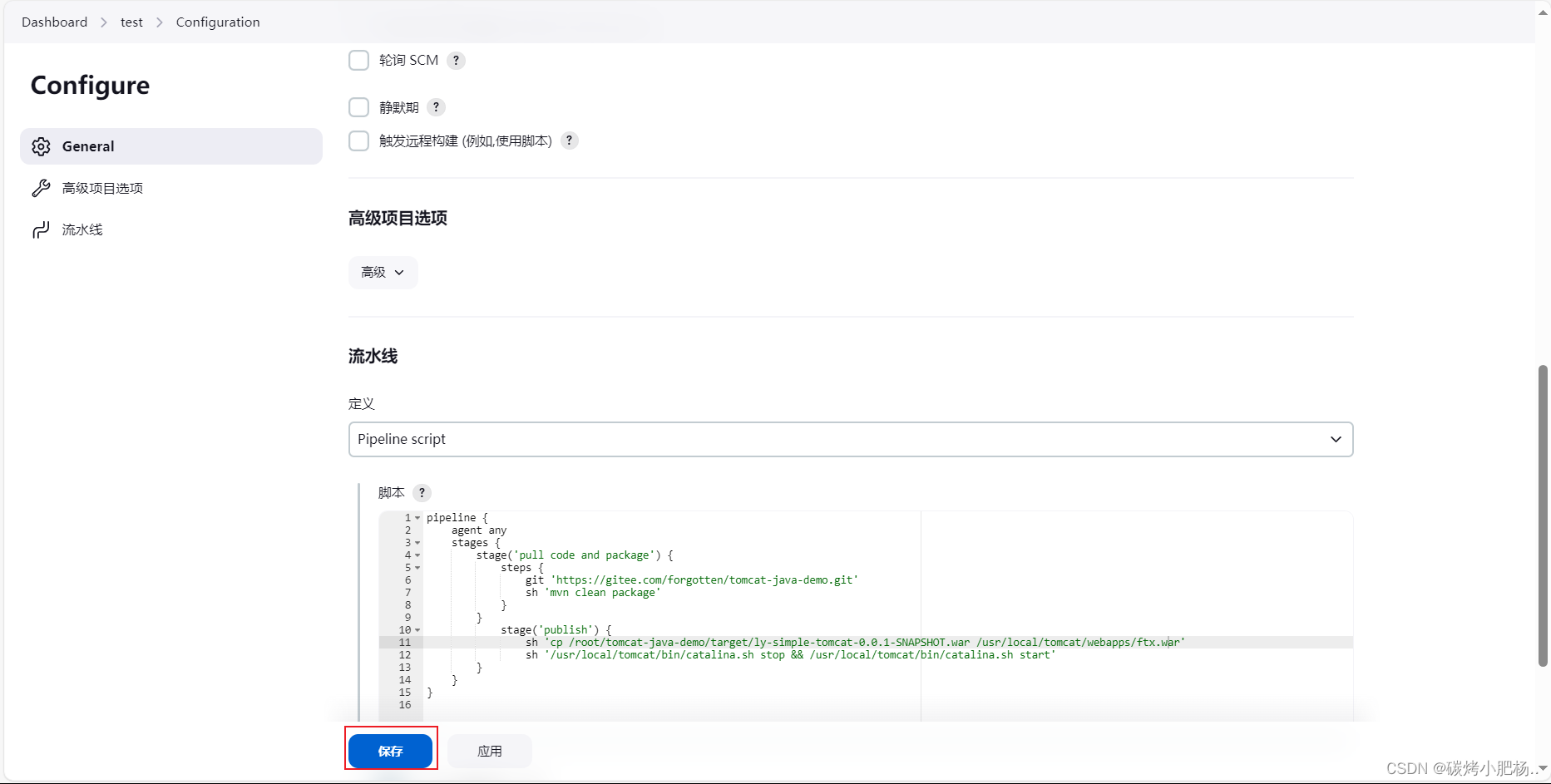Click the 'pipeline {' first line of script
This screenshot has height=784, width=1551.
point(457,518)
